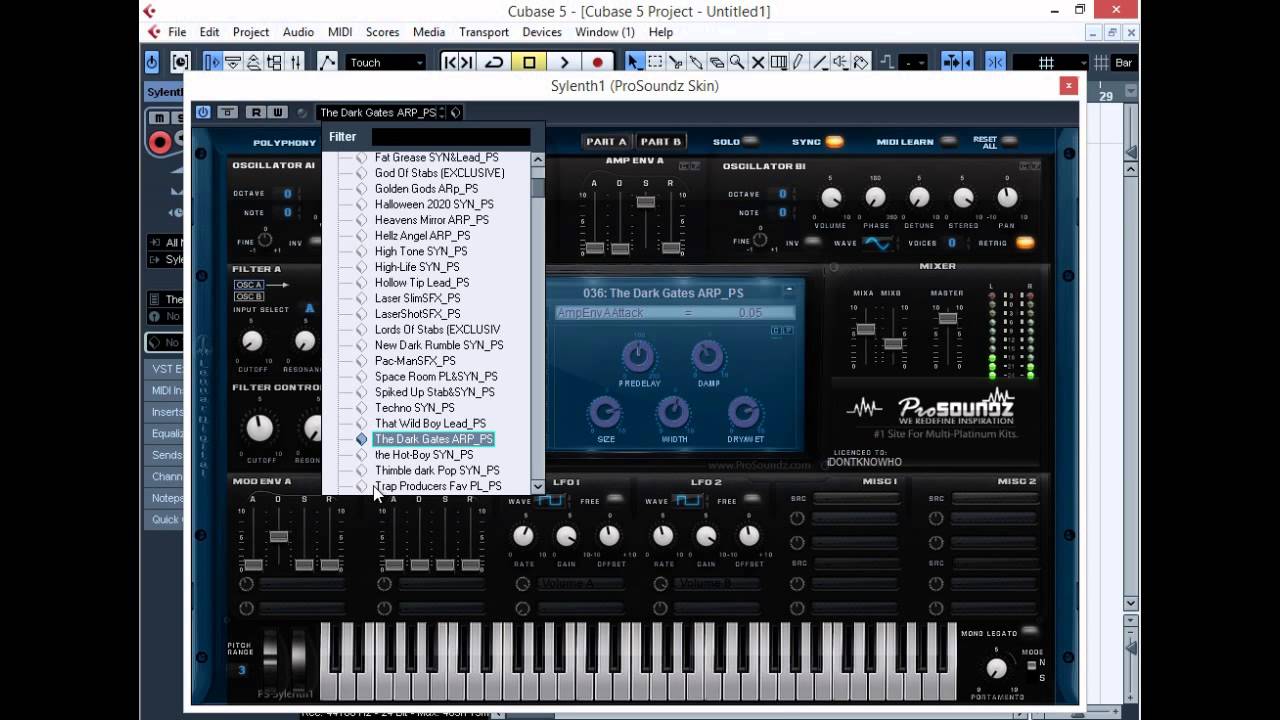
Task: Open the Transport menu
Action: pos(484,32)
